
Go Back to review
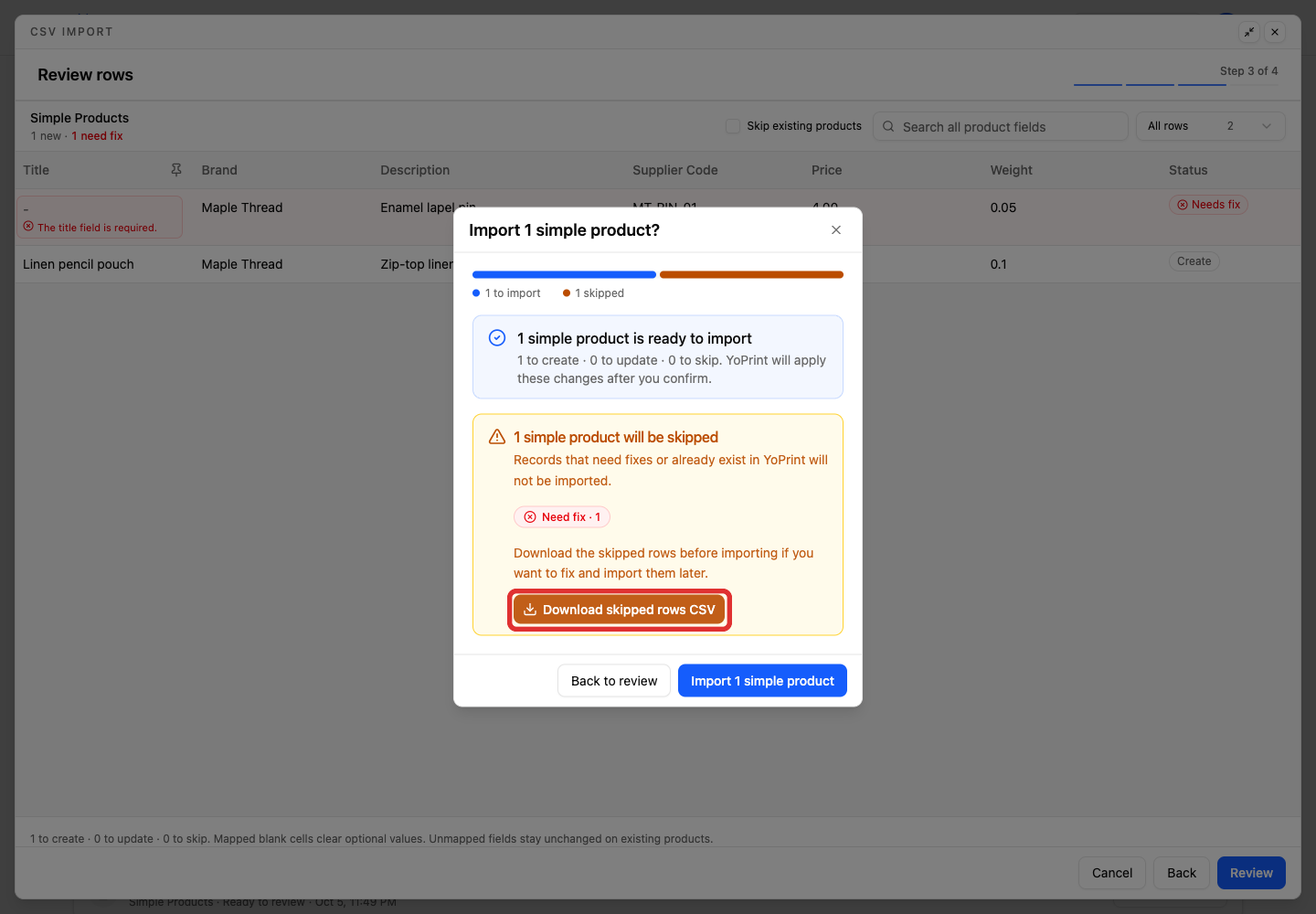click(x=614, y=681)
